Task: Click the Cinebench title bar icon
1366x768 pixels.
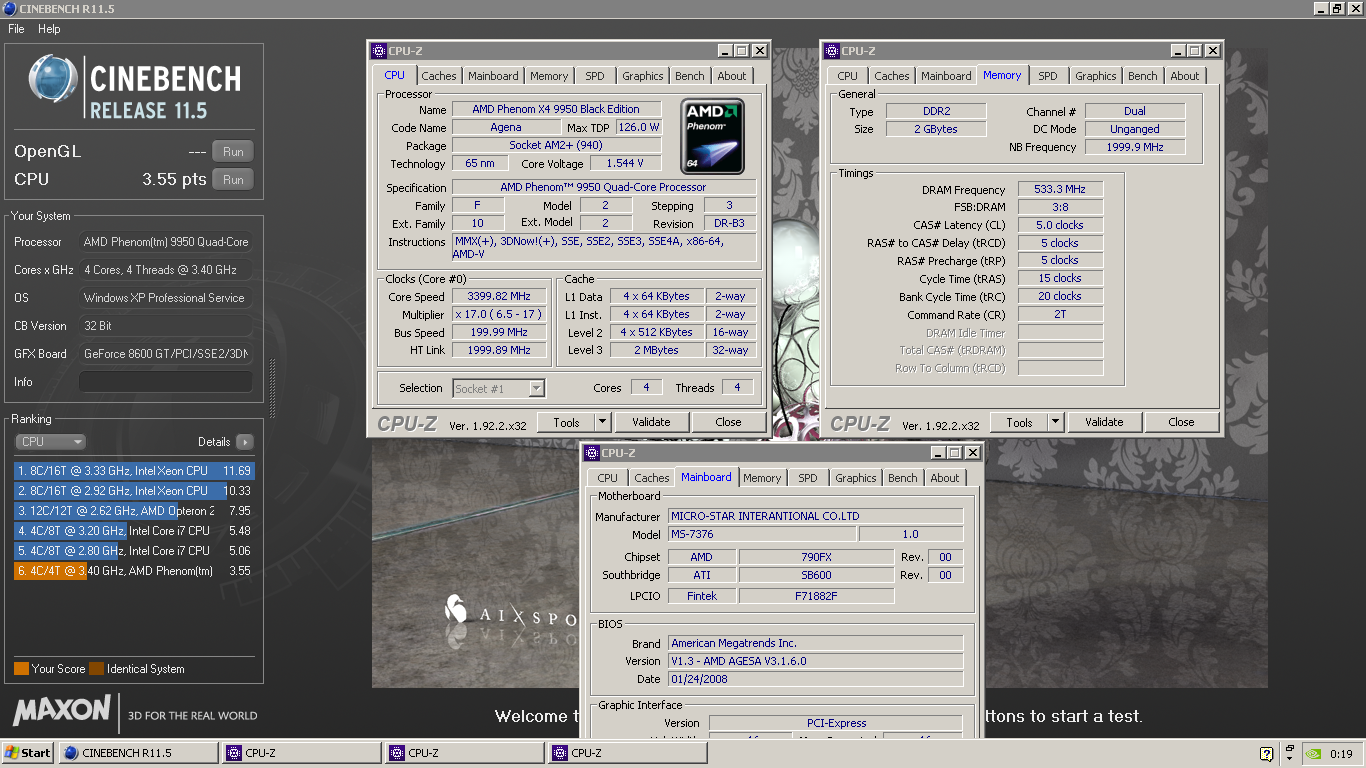Action: 9,9
